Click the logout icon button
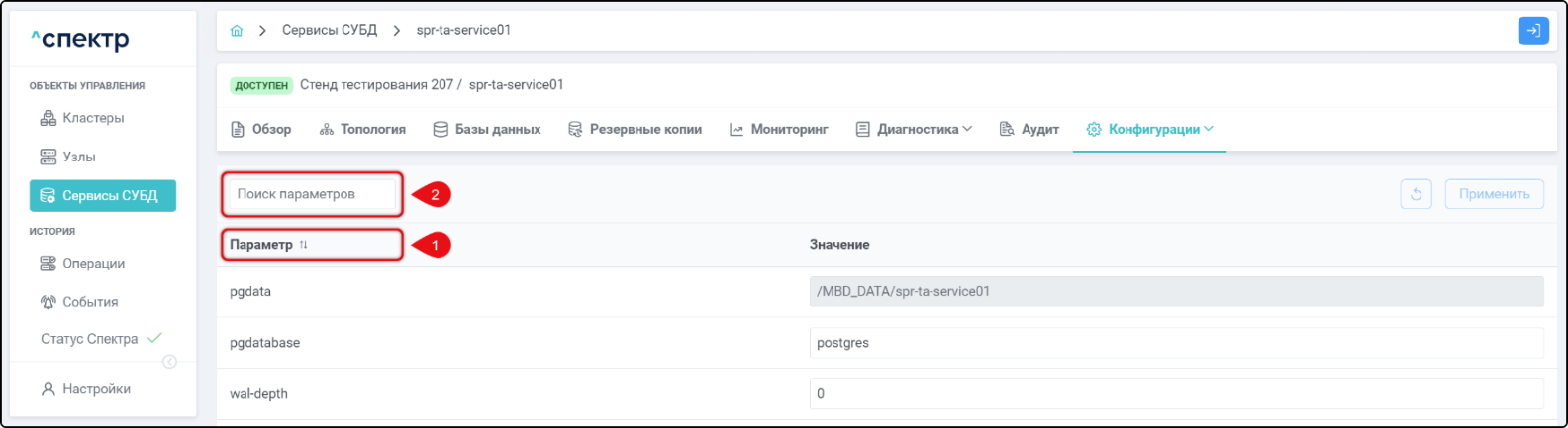The image size is (1568, 428). (1532, 31)
